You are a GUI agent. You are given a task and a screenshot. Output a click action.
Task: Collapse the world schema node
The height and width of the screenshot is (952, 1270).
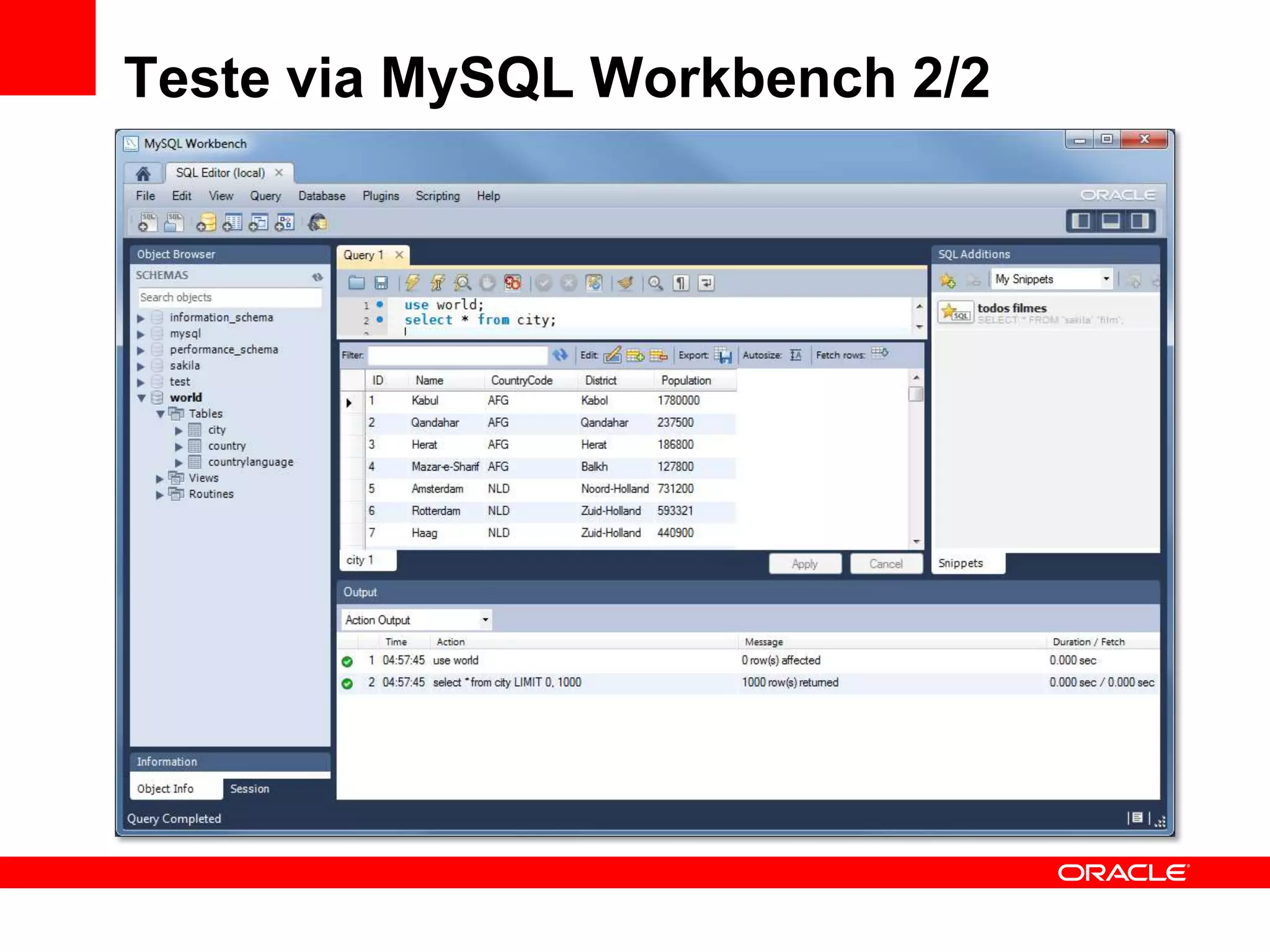pyautogui.click(x=141, y=398)
